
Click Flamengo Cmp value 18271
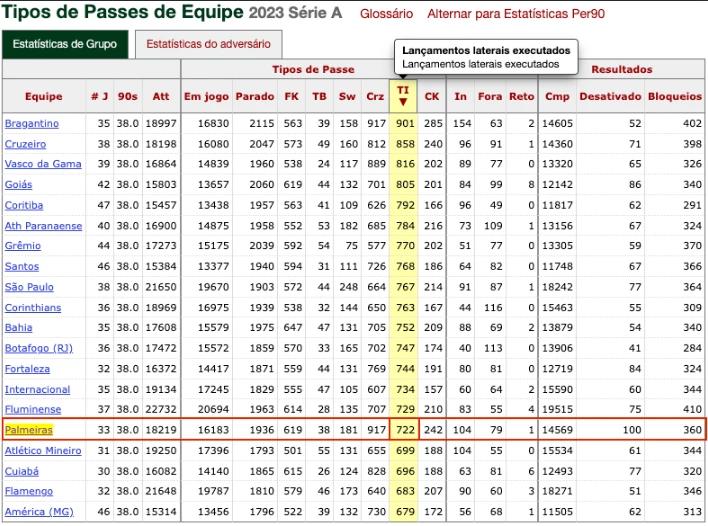coord(557,491)
